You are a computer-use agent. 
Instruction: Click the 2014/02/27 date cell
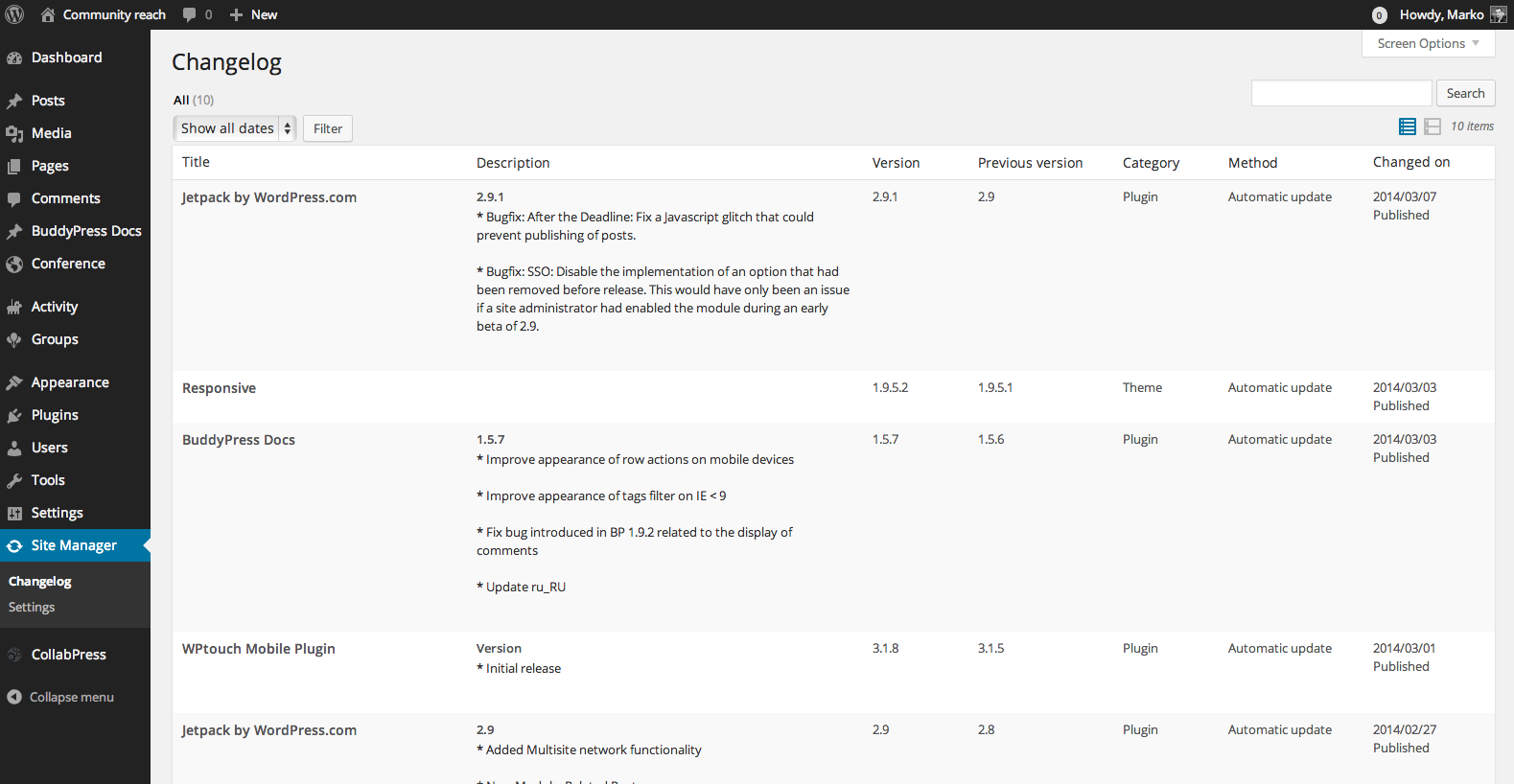pos(1405,729)
